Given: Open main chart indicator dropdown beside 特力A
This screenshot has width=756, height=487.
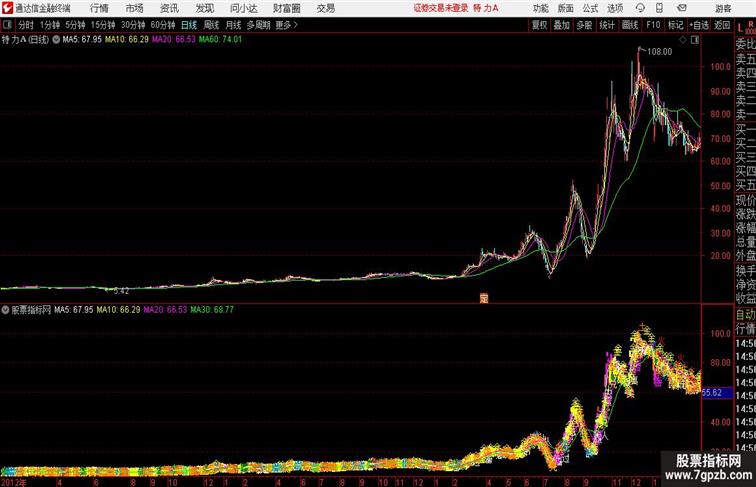Looking at the screenshot, I should click(x=56, y=40).
